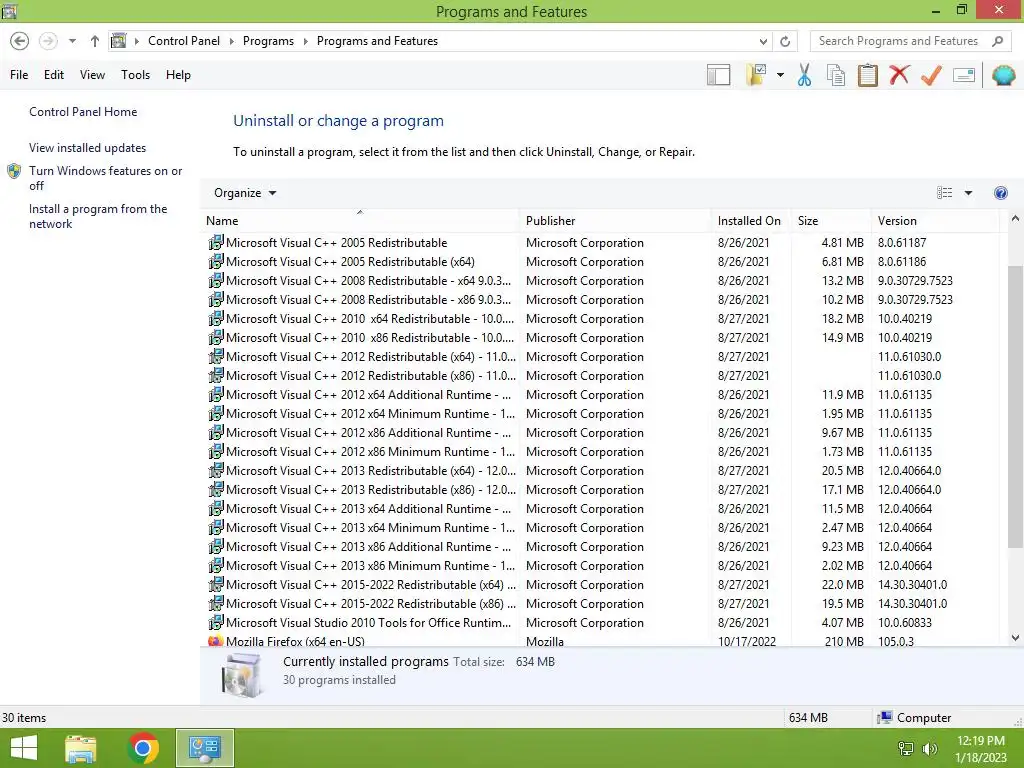Screen dimensions: 1024x768
Task: Click version cell 14.30.30401.0 of x86 row
Action: 912,603
